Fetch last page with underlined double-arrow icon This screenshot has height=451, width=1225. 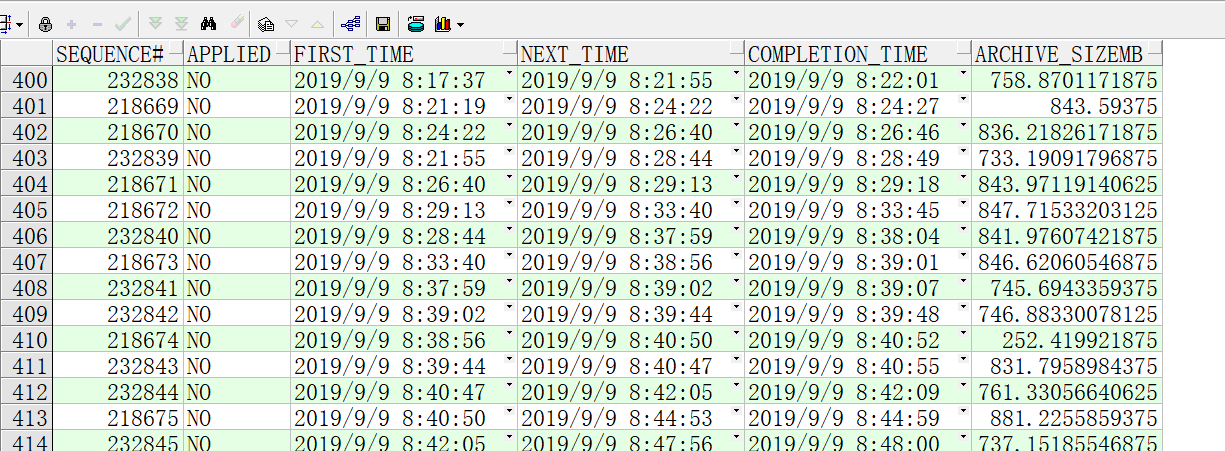(x=181, y=23)
